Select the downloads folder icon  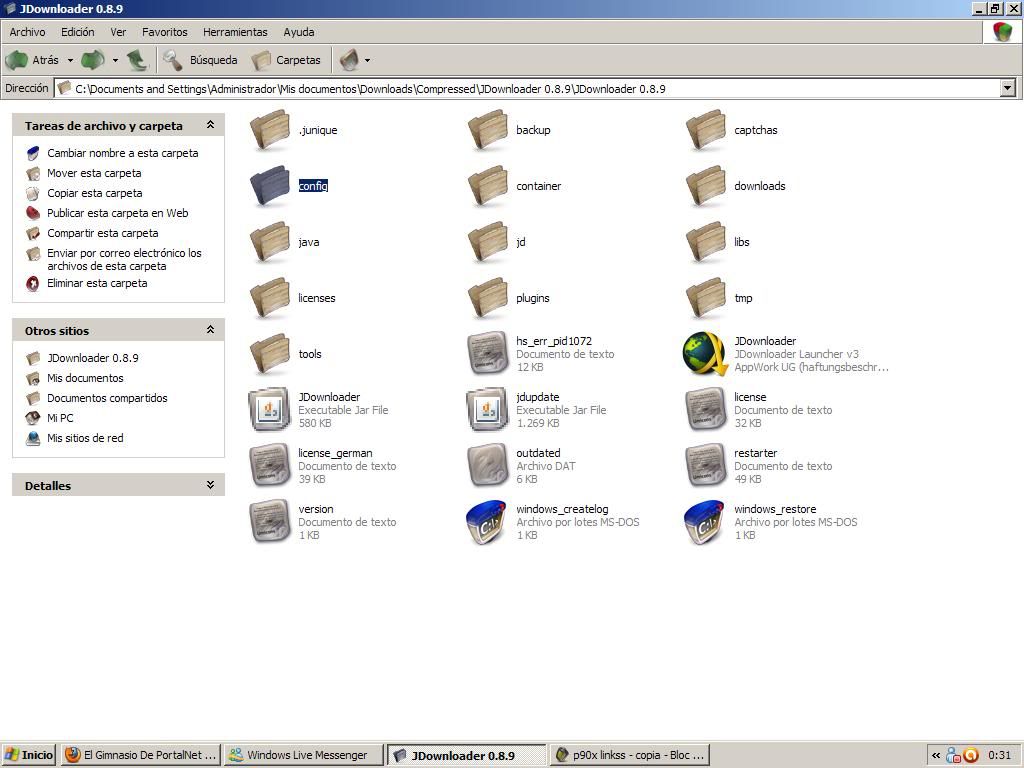click(706, 186)
